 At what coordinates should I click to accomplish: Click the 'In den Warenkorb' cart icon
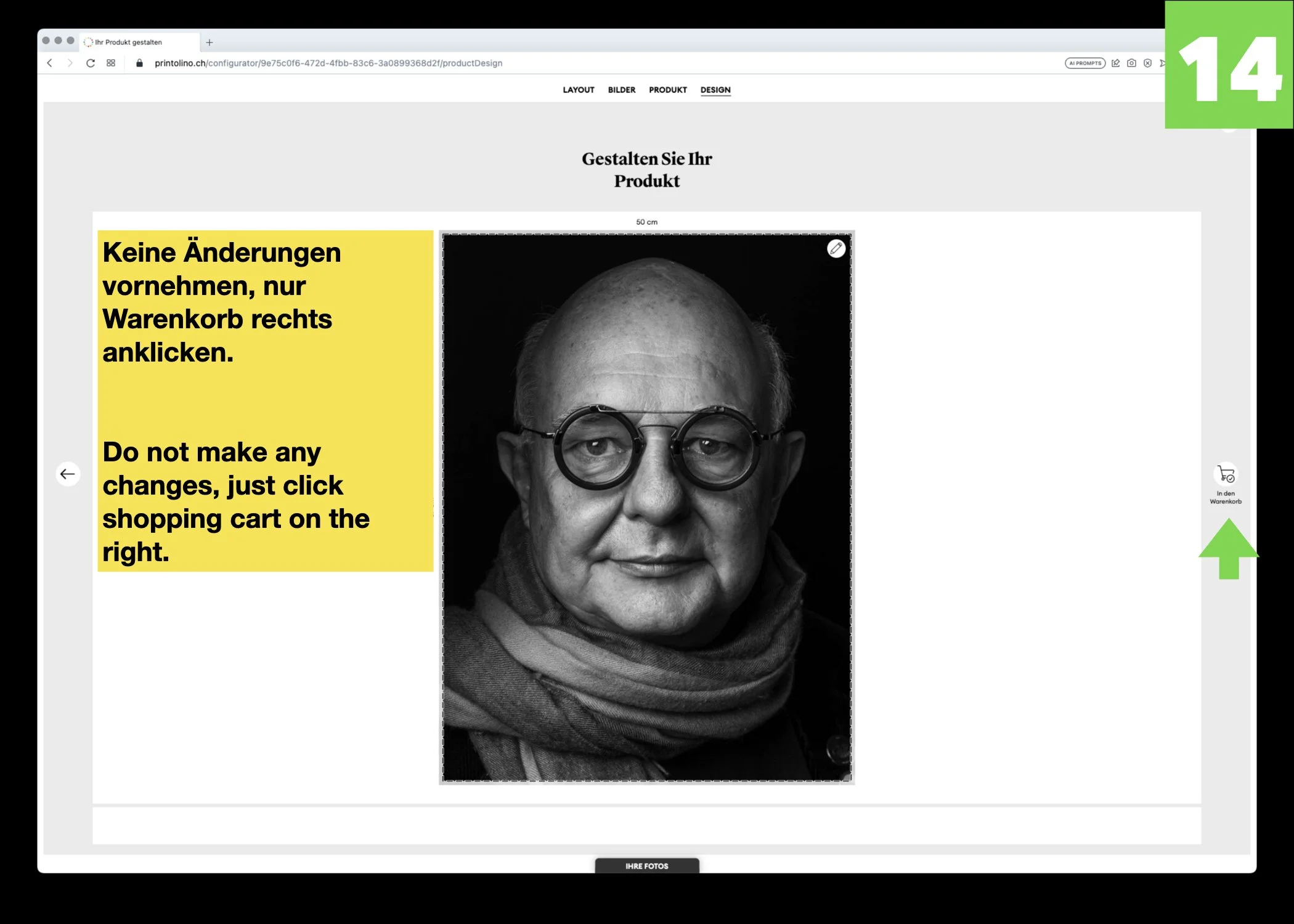pyautogui.click(x=1226, y=475)
